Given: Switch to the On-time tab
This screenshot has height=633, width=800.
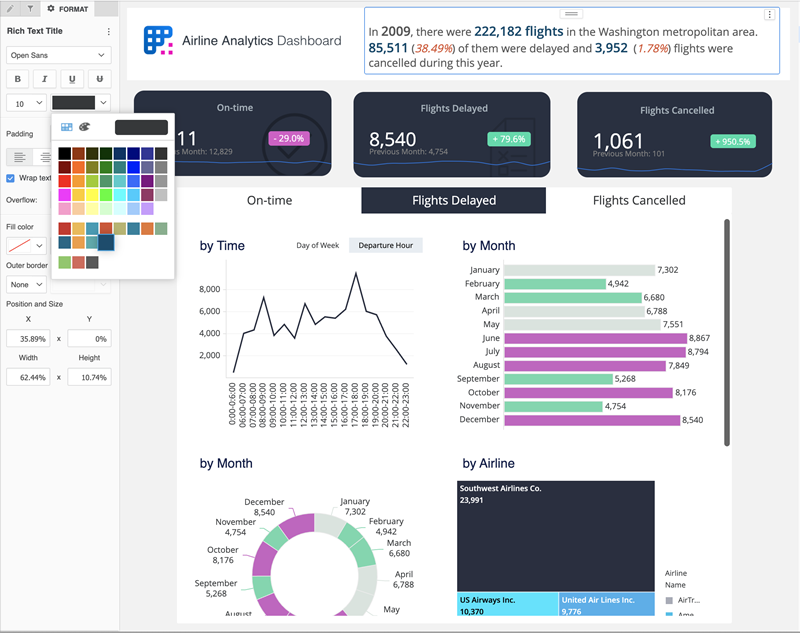Looking at the screenshot, I should click(269, 200).
